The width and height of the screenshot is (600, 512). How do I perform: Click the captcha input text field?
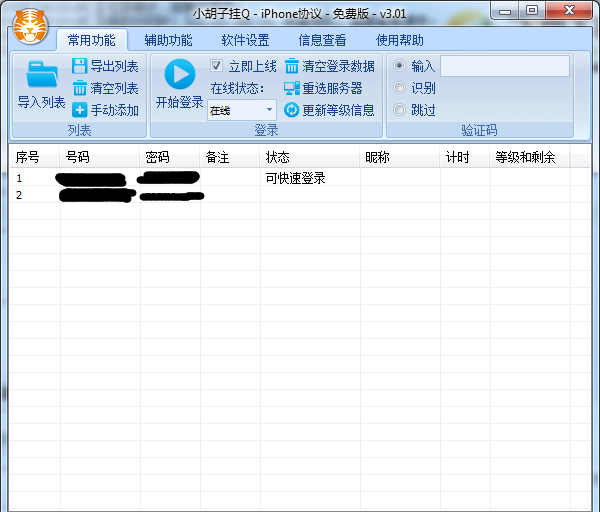coord(504,66)
